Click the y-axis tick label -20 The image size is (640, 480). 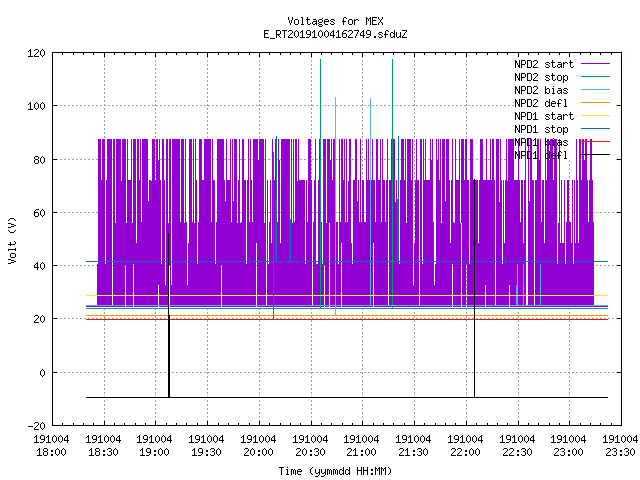[x=36, y=426]
